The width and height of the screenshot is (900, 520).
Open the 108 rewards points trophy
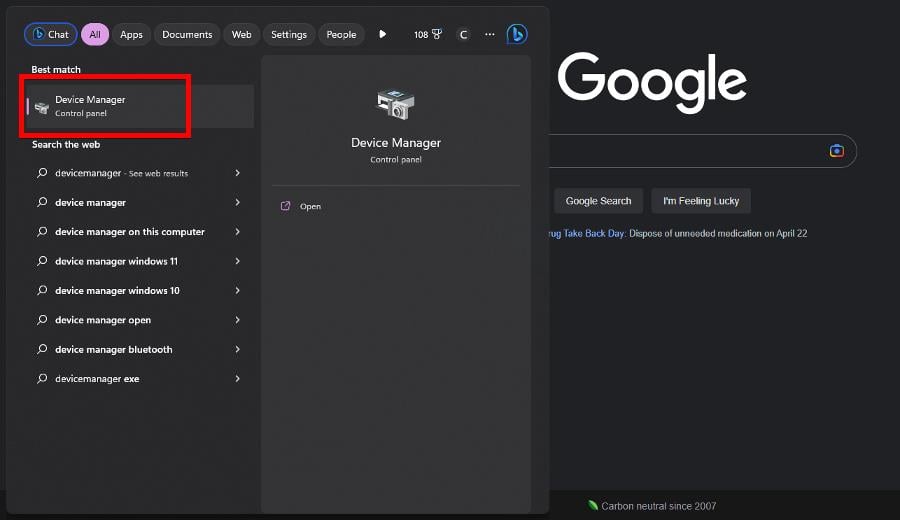[428, 34]
